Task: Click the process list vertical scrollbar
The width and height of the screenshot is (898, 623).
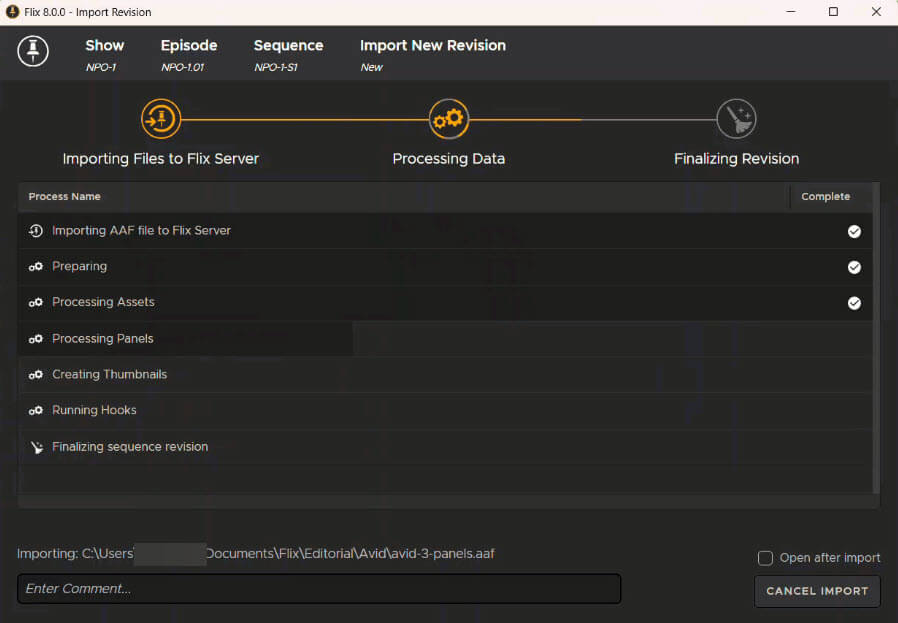Action: click(876, 340)
